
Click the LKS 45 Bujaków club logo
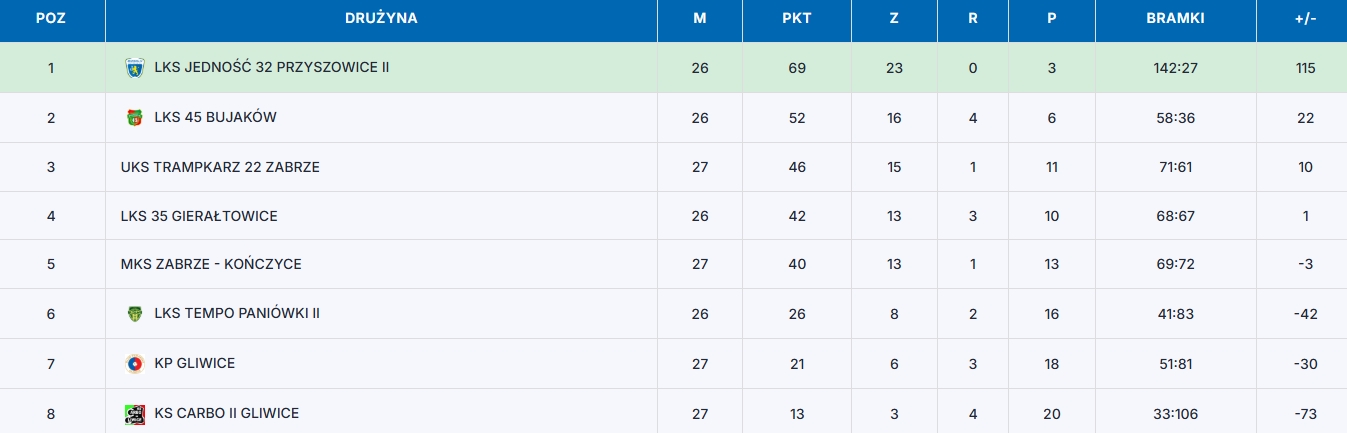tap(134, 118)
